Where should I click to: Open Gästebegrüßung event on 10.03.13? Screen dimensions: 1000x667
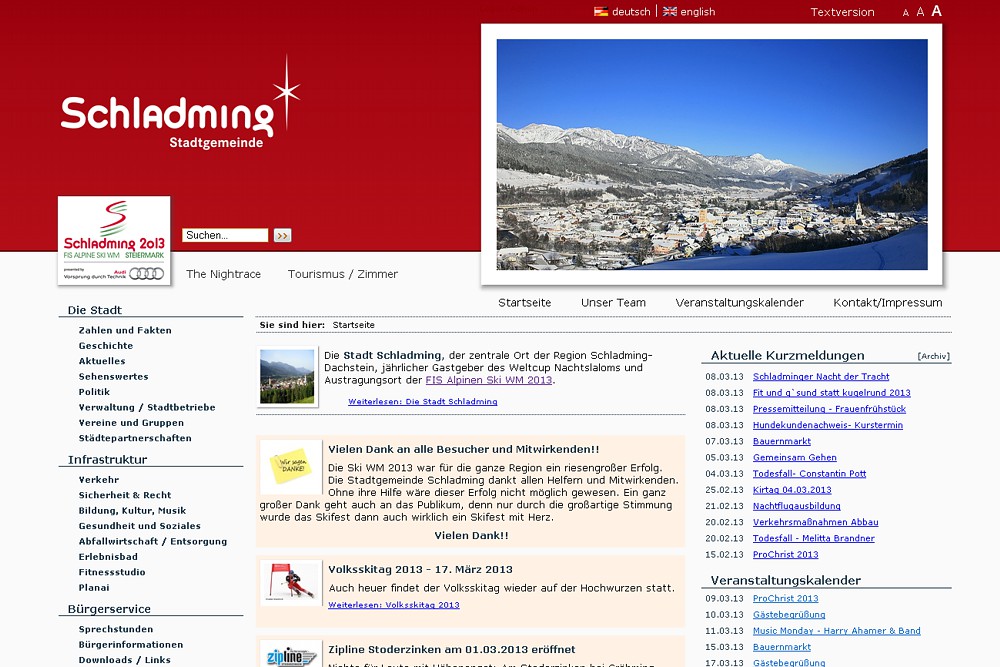click(789, 615)
